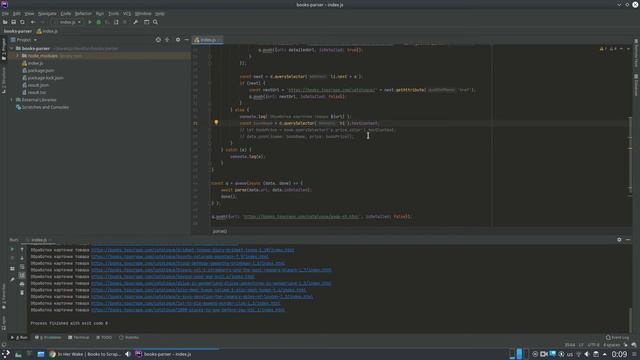Click the Chrome 'In Her Wake' taskbar entry

pyautogui.click(x=85, y=354)
